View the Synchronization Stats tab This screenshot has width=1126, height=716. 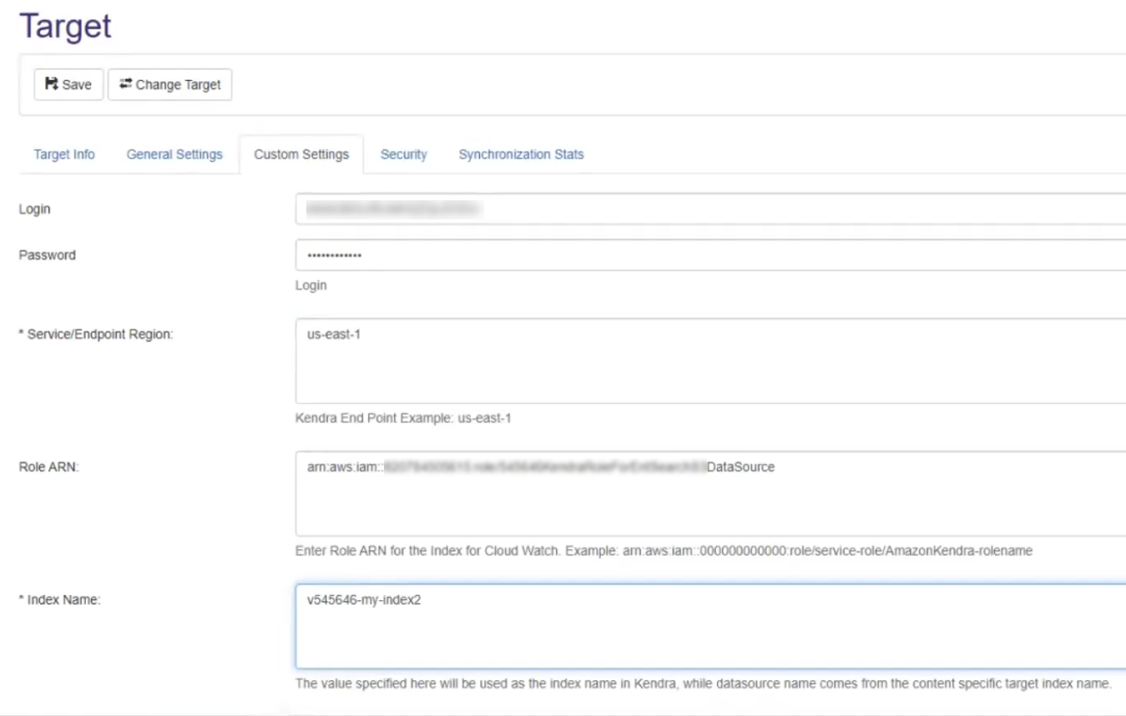(x=521, y=155)
